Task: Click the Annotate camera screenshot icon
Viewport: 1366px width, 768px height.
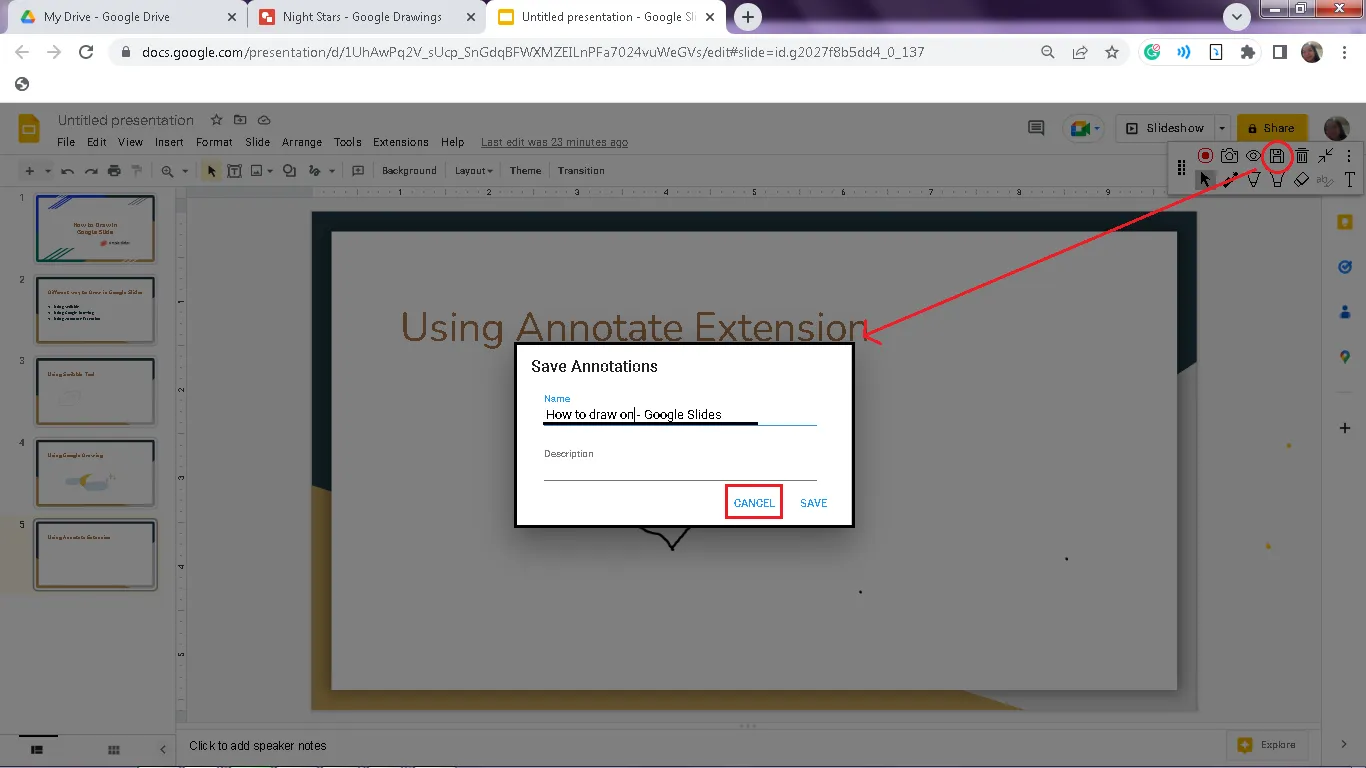Action: [1229, 156]
